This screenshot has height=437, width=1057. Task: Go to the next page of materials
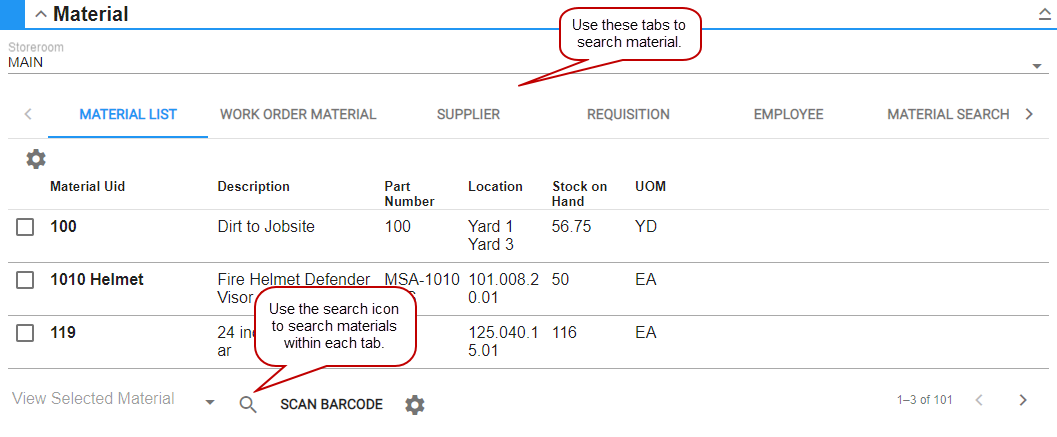[x=1023, y=400]
